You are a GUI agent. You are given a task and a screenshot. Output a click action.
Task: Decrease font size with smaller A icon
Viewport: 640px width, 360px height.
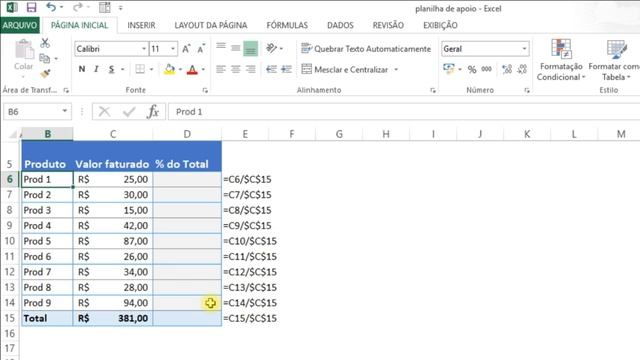[x=201, y=49]
